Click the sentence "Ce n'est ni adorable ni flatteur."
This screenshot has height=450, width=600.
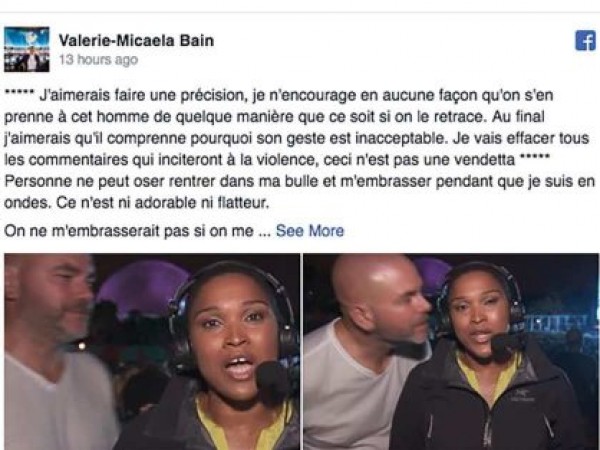coord(163,203)
